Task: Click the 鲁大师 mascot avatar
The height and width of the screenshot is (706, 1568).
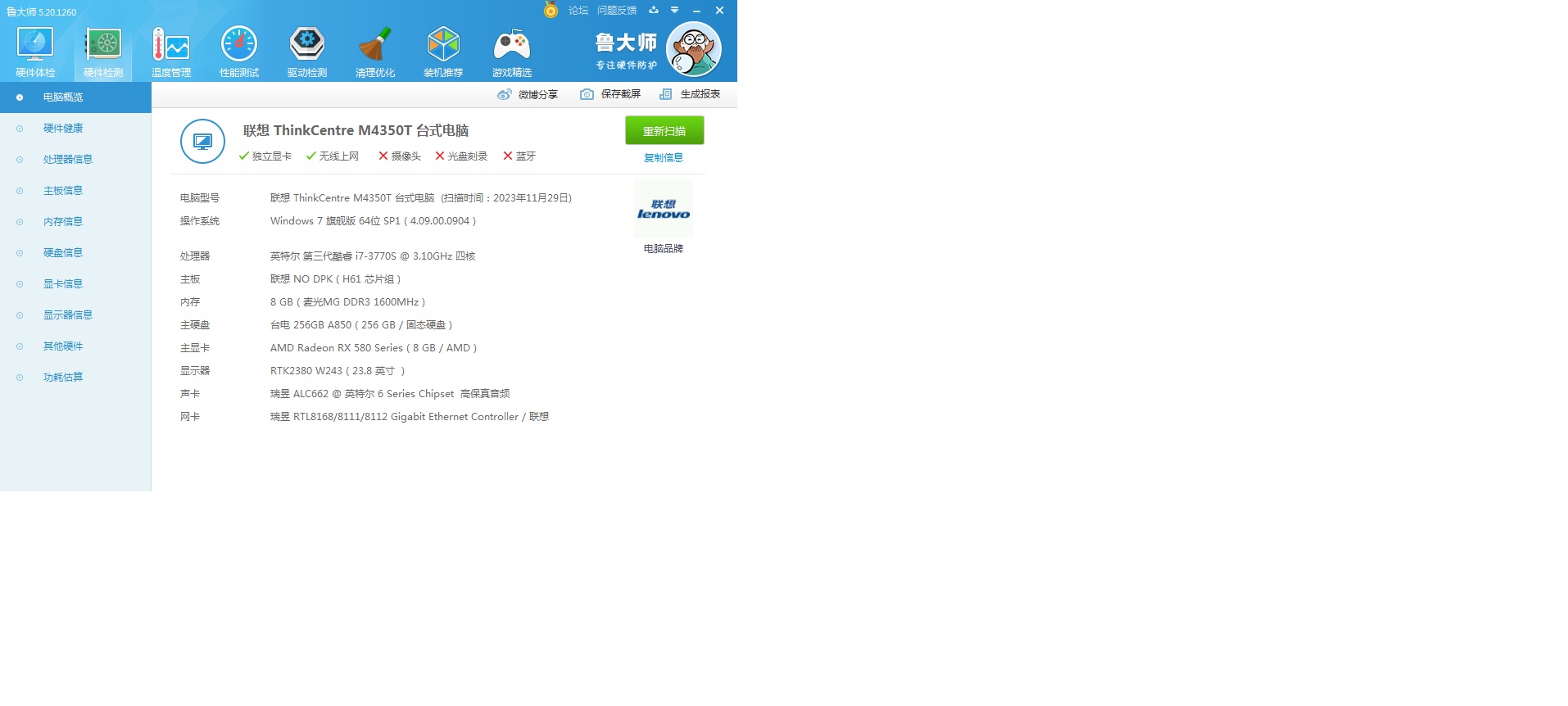Action: click(694, 49)
